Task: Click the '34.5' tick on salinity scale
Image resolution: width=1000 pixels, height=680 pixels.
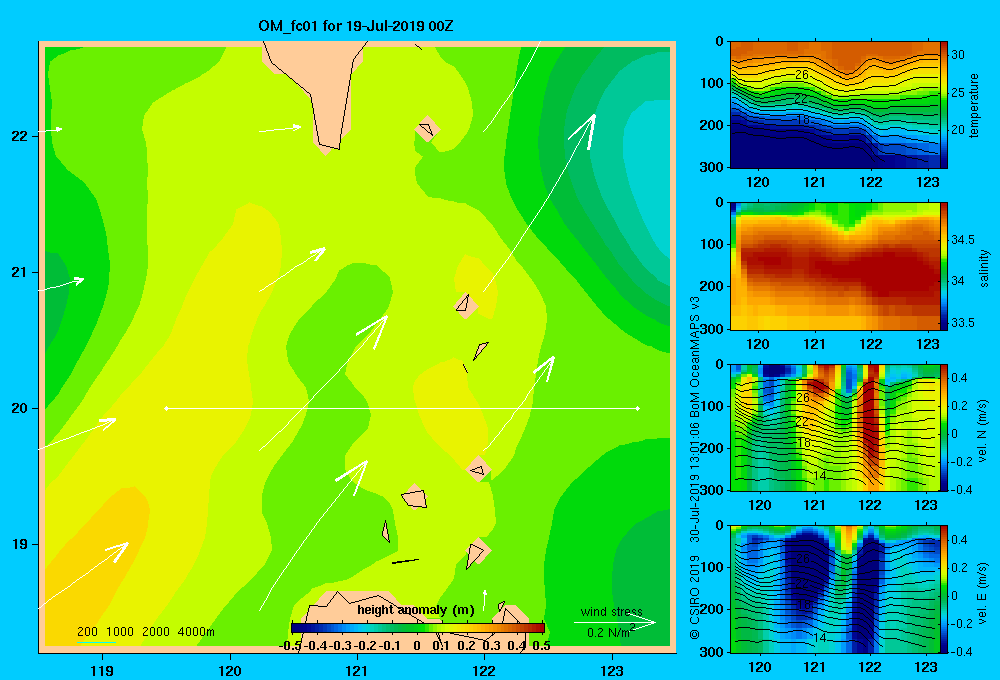Action: pyautogui.click(x=963, y=240)
